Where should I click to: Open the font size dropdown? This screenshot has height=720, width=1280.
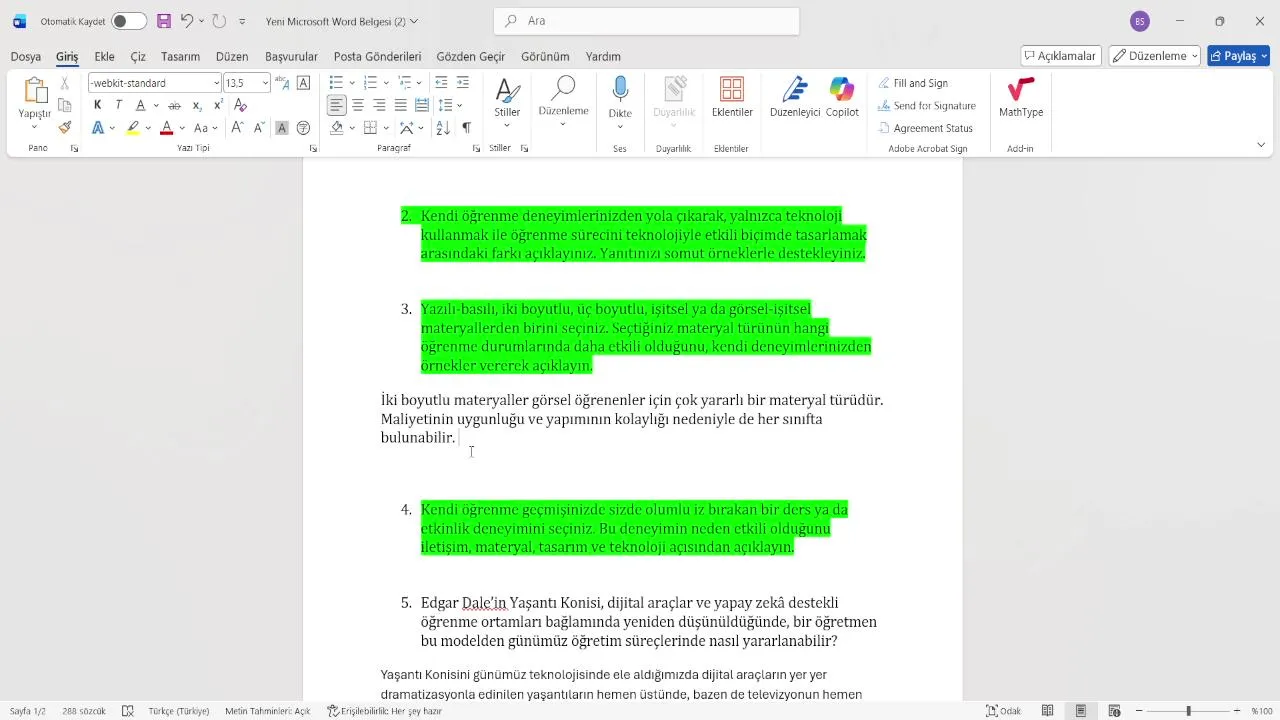tap(265, 83)
